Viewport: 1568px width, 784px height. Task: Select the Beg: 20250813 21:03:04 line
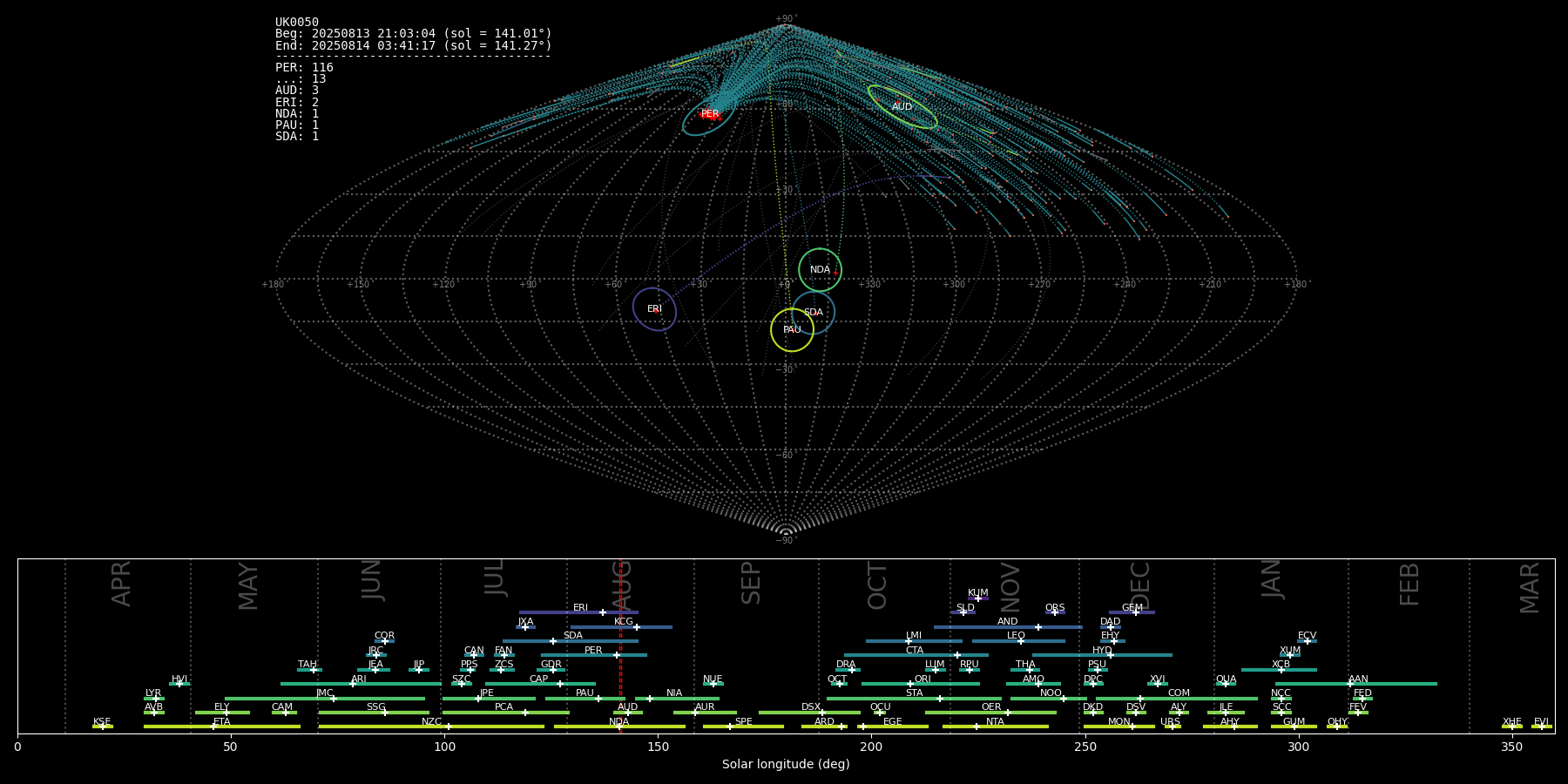point(414,34)
